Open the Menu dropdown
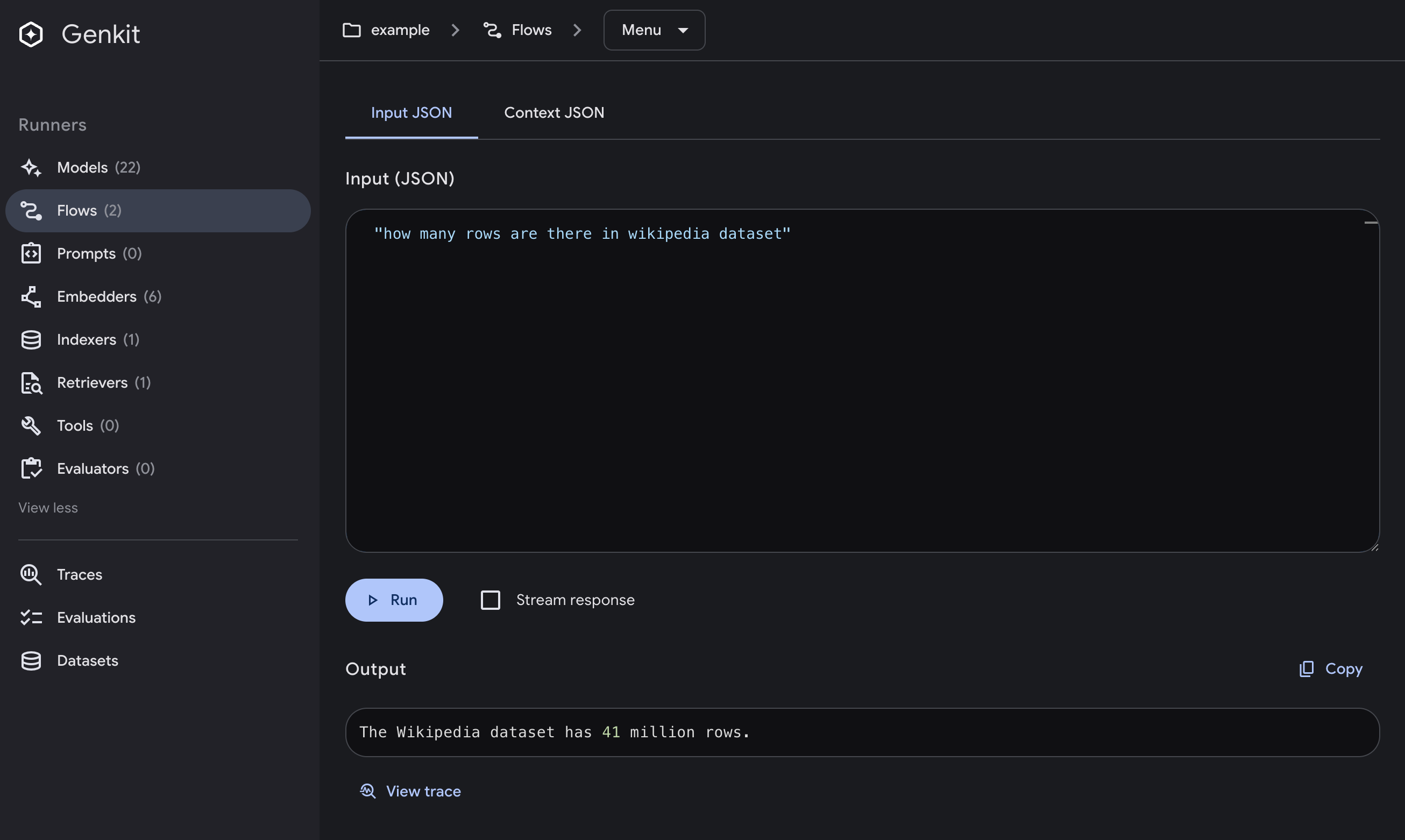The height and width of the screenshot is (840, 1405). click(x=655, y=30)
